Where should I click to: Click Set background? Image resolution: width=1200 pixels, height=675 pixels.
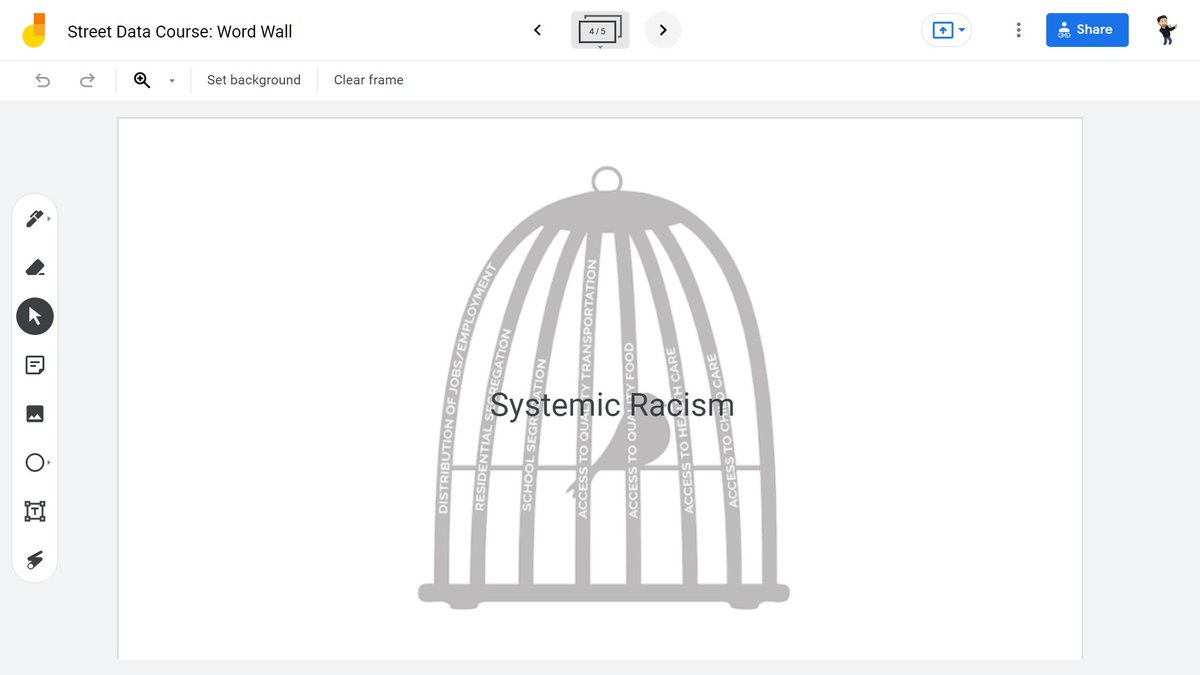point(254,80)
